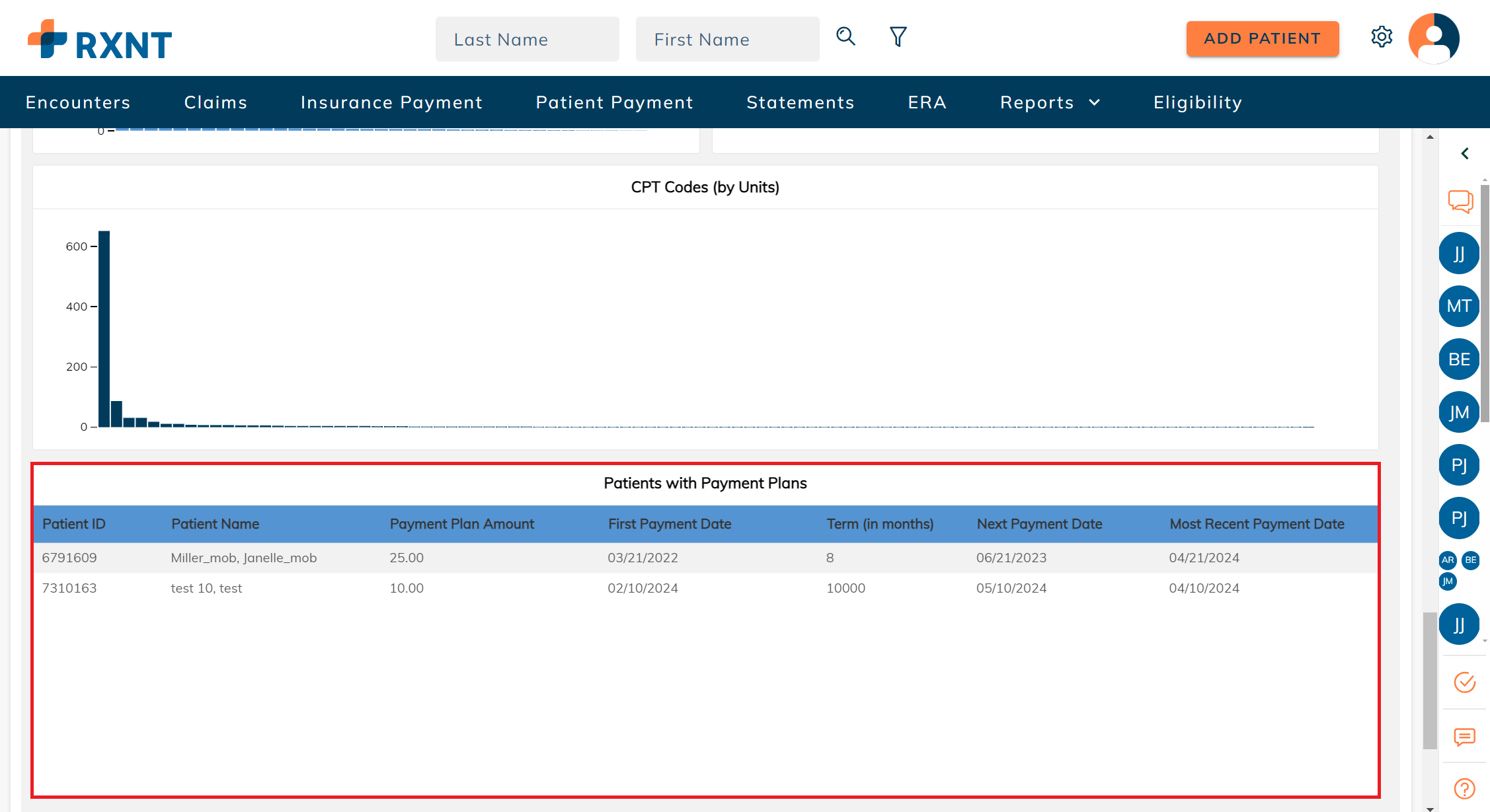Open the search magnifier icon
This screenshot has height=812, width=1490.
point(845,37)
